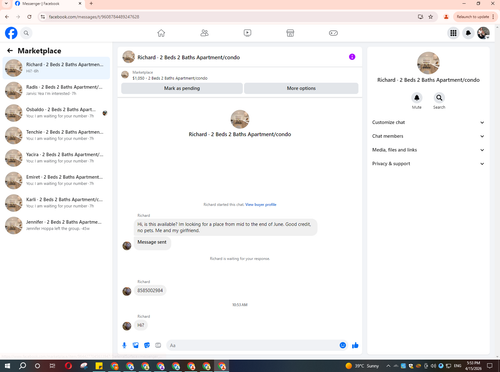Image resolution: width=500 pixels, height=372 pixels.
Task: Click Richard listing thumbnail in chat header
Action: pyautogui.click(x=129, y=57)
